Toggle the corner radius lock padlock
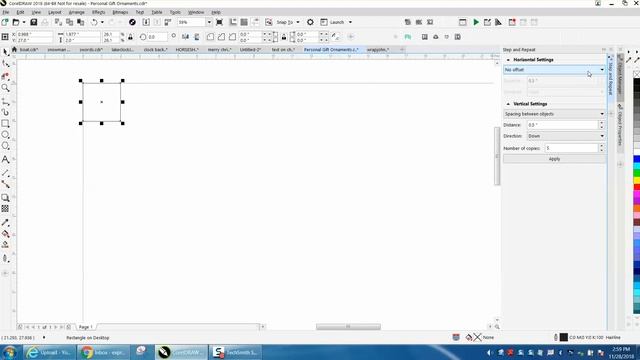 284,37
